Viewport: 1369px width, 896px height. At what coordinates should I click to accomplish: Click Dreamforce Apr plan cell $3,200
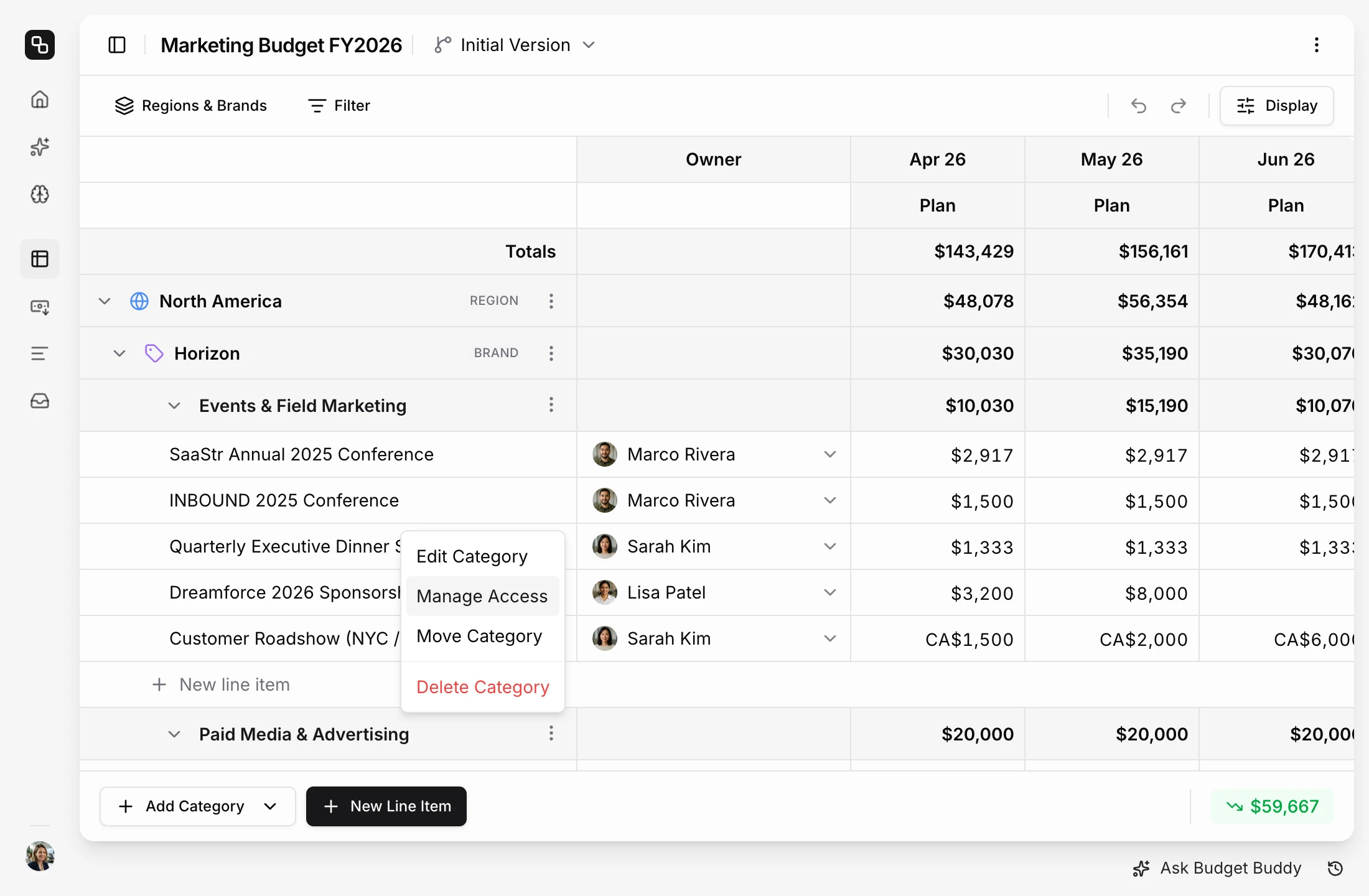tap(938, 593)
